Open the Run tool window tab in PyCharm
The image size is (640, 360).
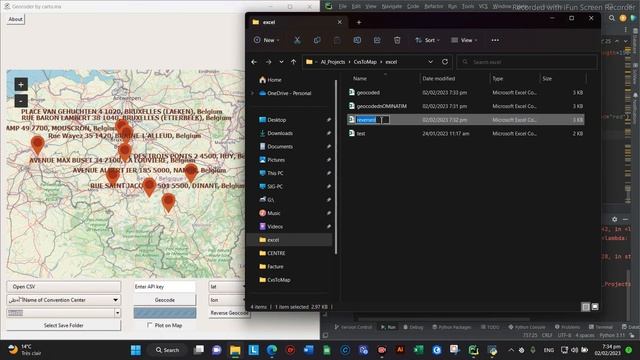point(388,327)
